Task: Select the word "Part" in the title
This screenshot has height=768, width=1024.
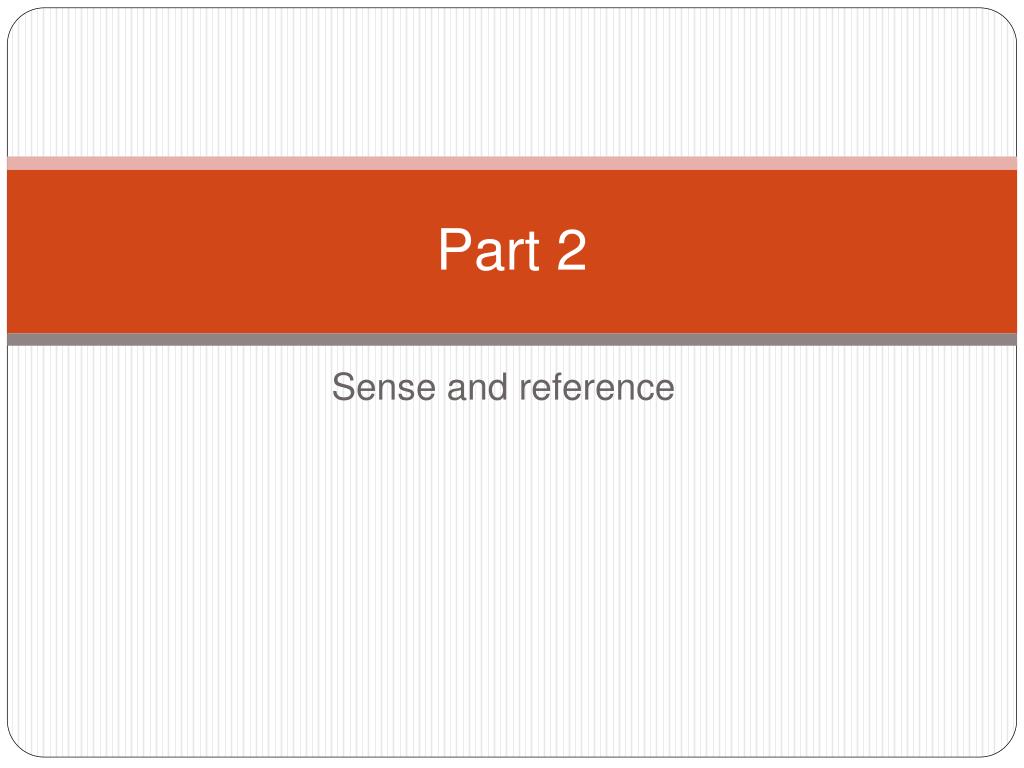Action: (489, 249)
